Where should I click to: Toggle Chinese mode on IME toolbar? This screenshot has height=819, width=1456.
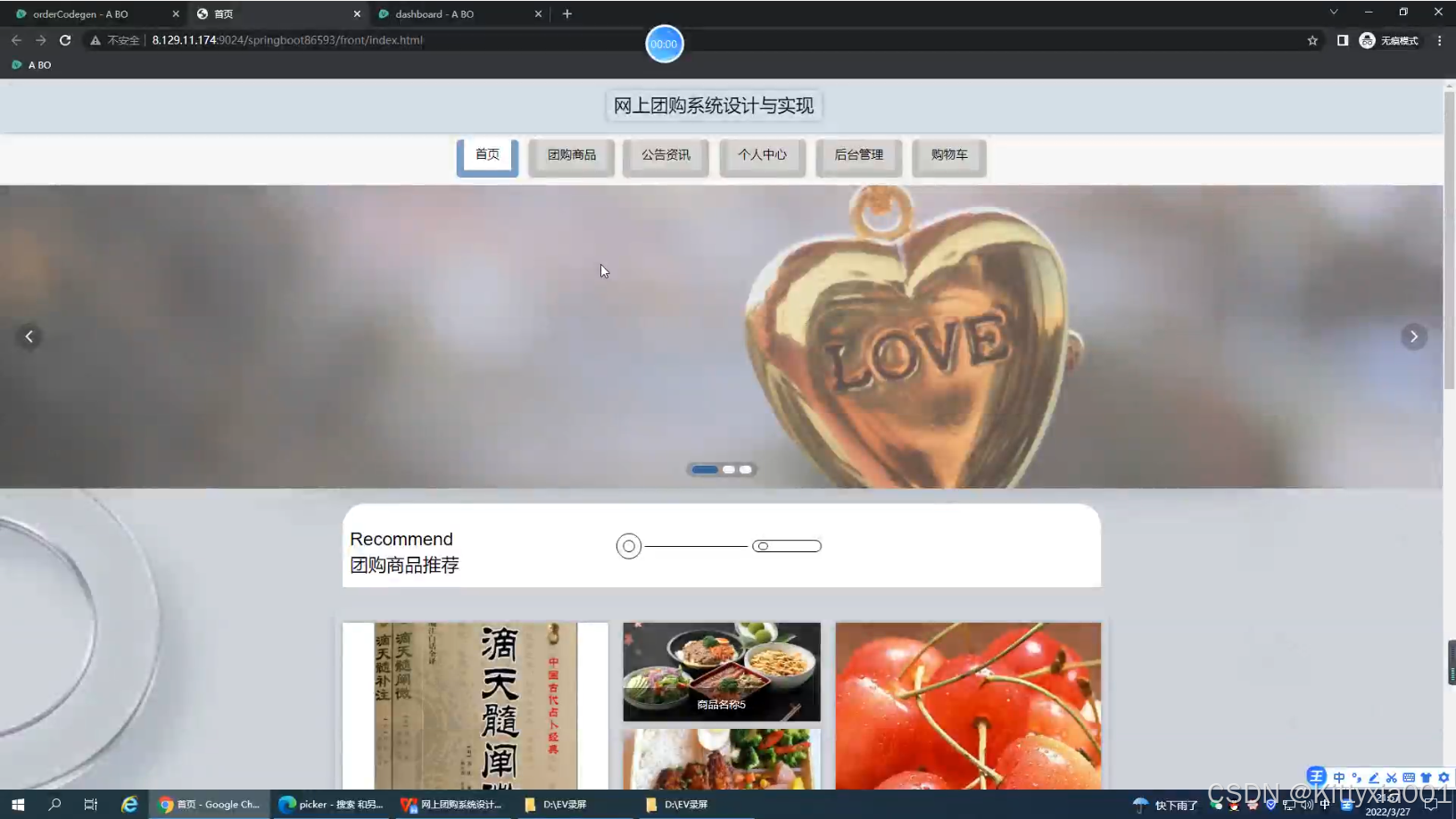[1339, 777]
